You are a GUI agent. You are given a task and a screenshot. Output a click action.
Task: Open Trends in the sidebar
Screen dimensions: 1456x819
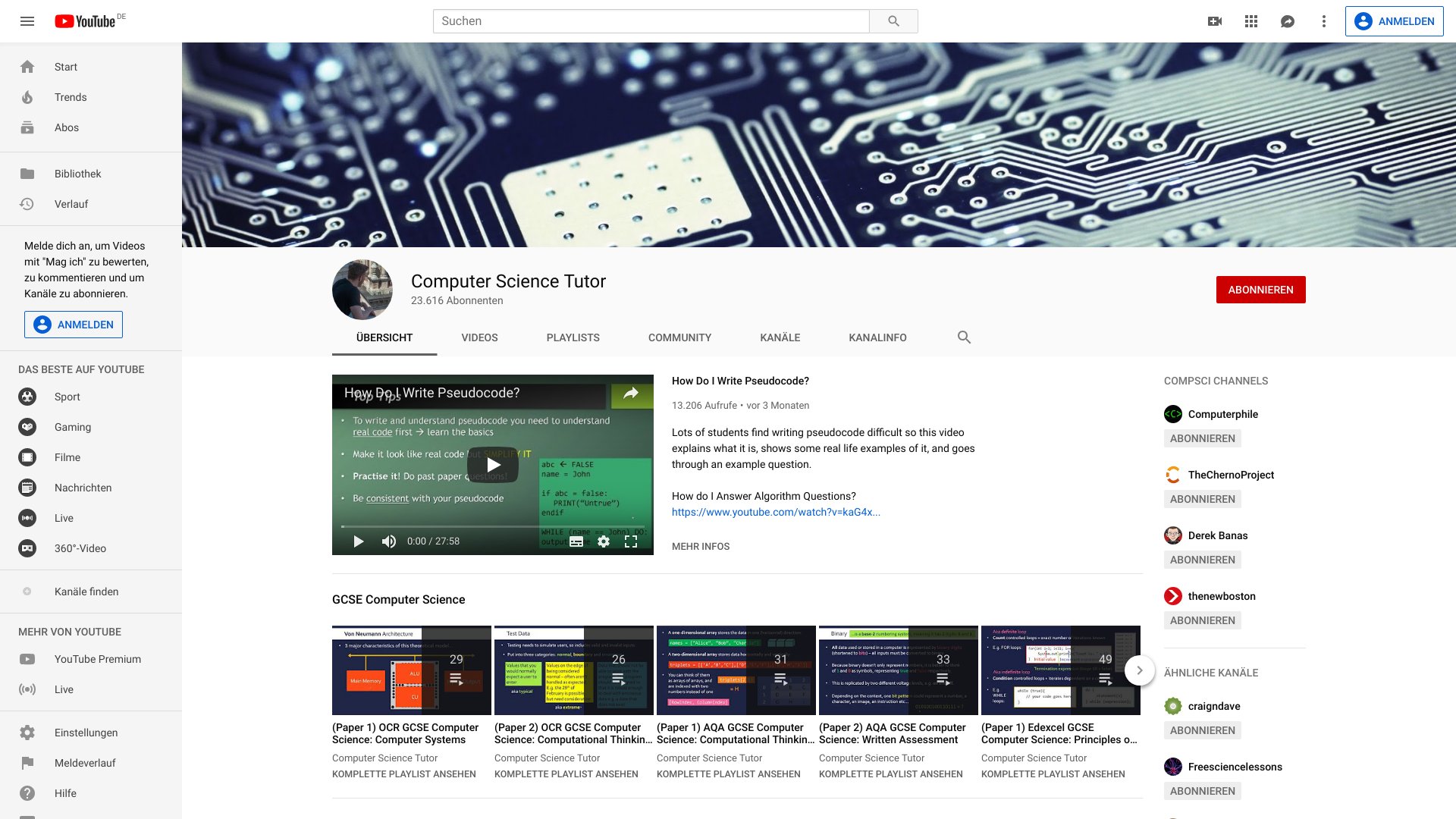91,97
